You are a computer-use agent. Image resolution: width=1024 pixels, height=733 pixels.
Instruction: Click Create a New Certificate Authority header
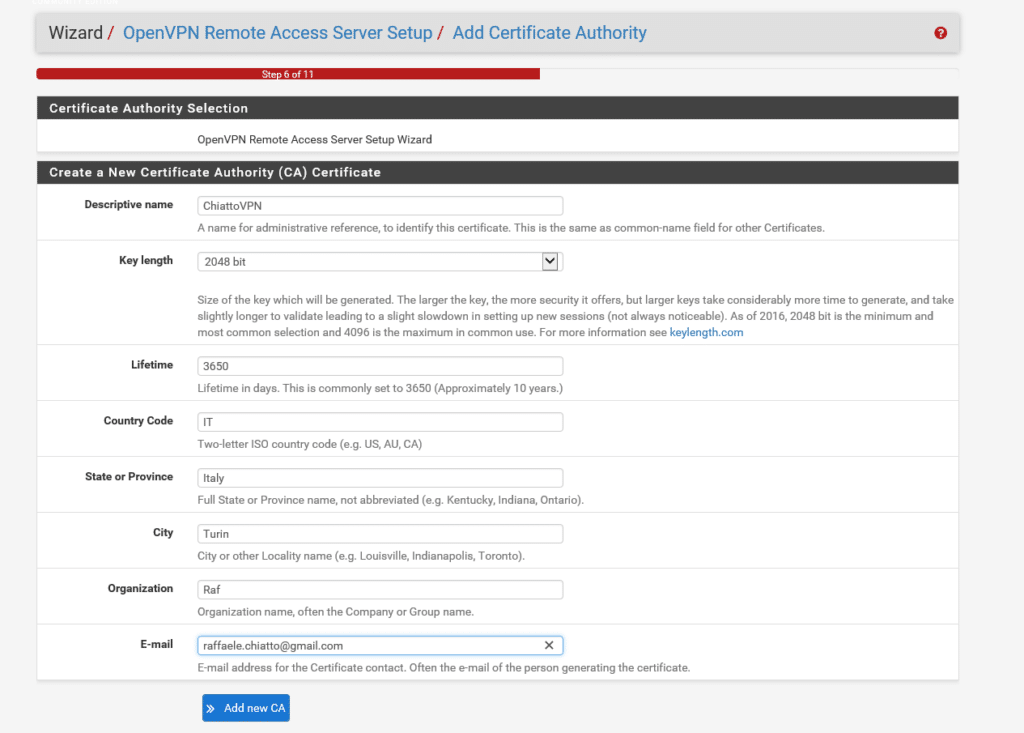click(x=498, y=172)
